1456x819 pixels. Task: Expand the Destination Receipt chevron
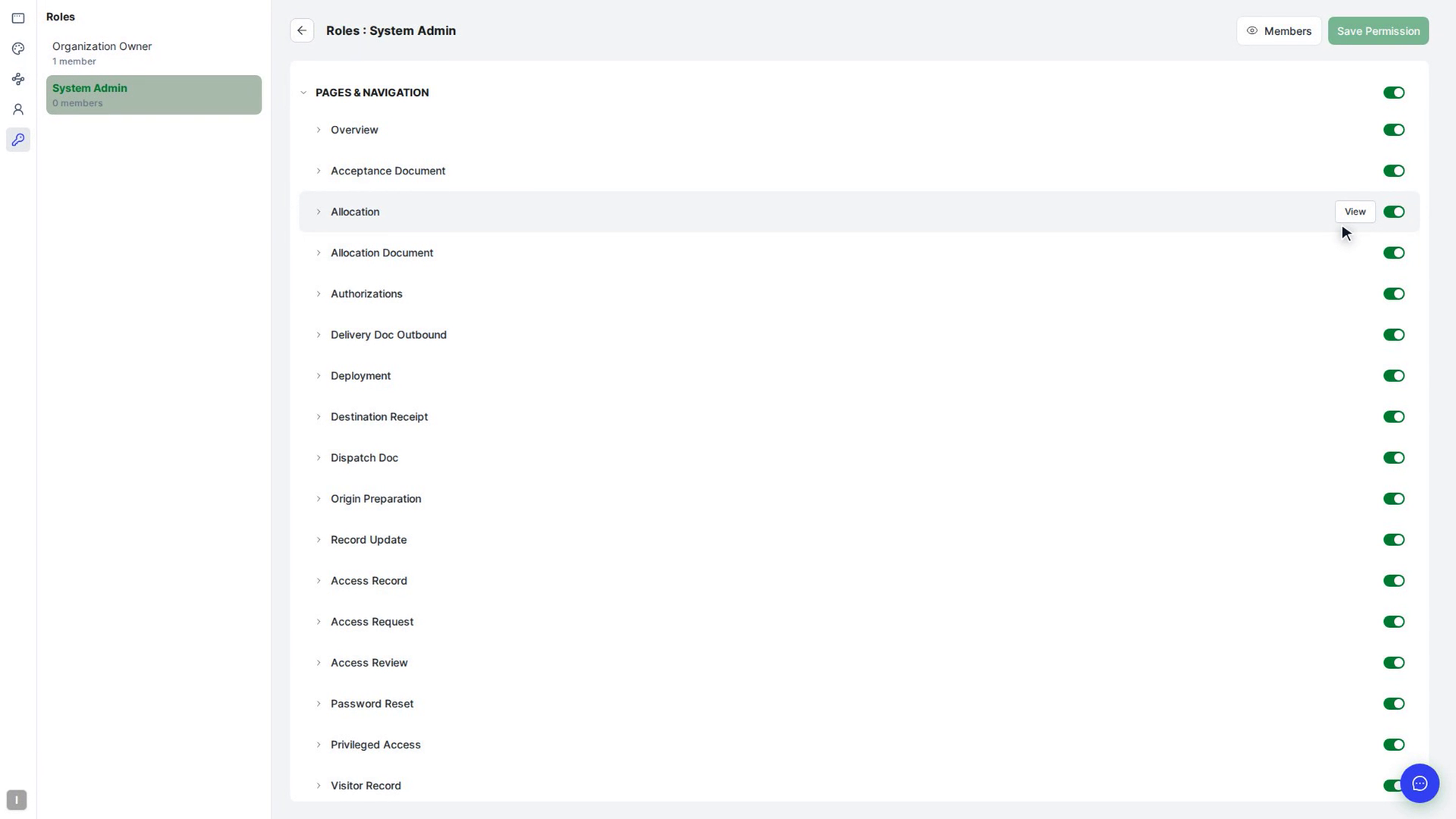(318, 416)
